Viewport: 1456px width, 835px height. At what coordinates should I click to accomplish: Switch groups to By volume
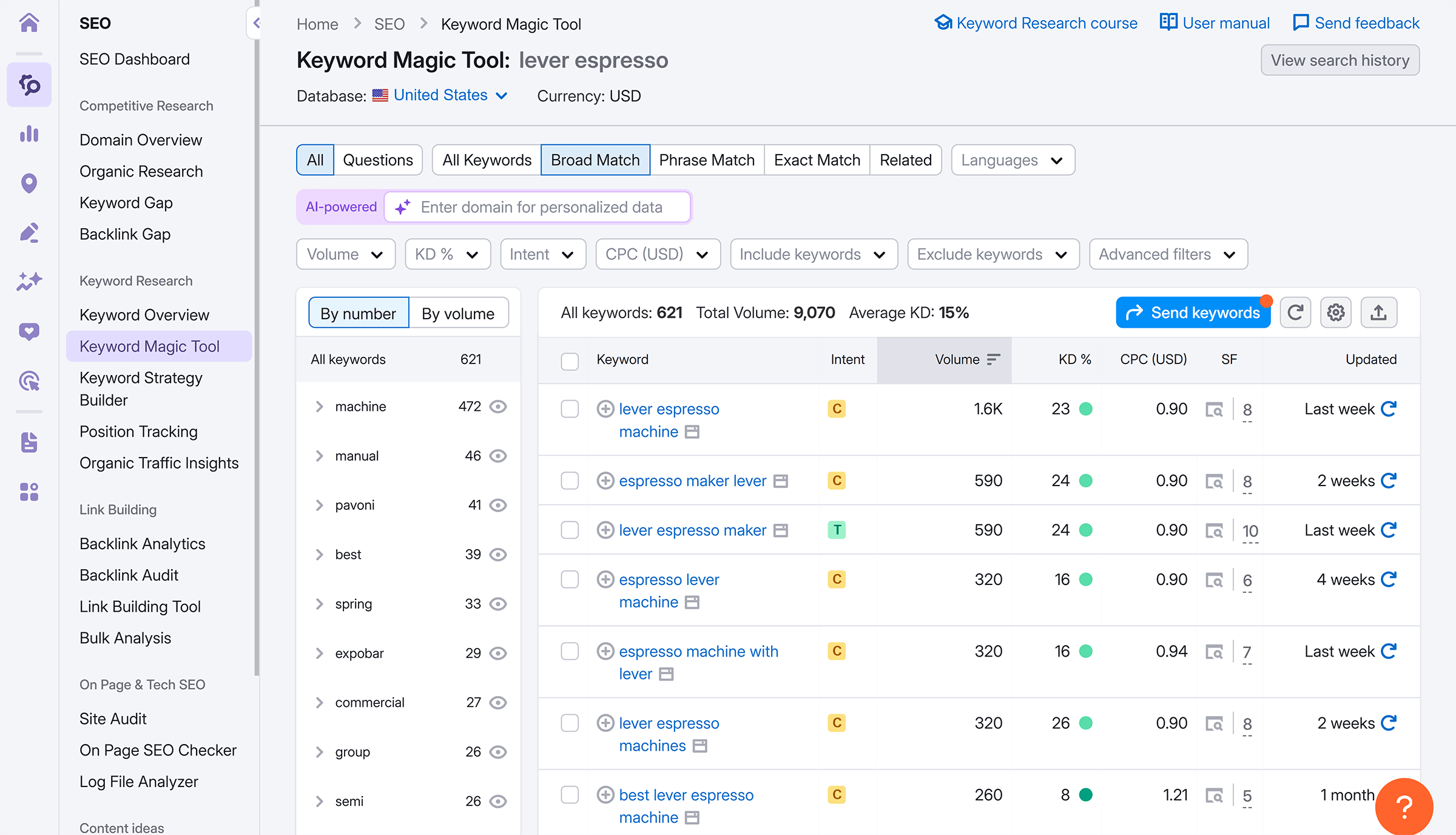pos(458,313)
